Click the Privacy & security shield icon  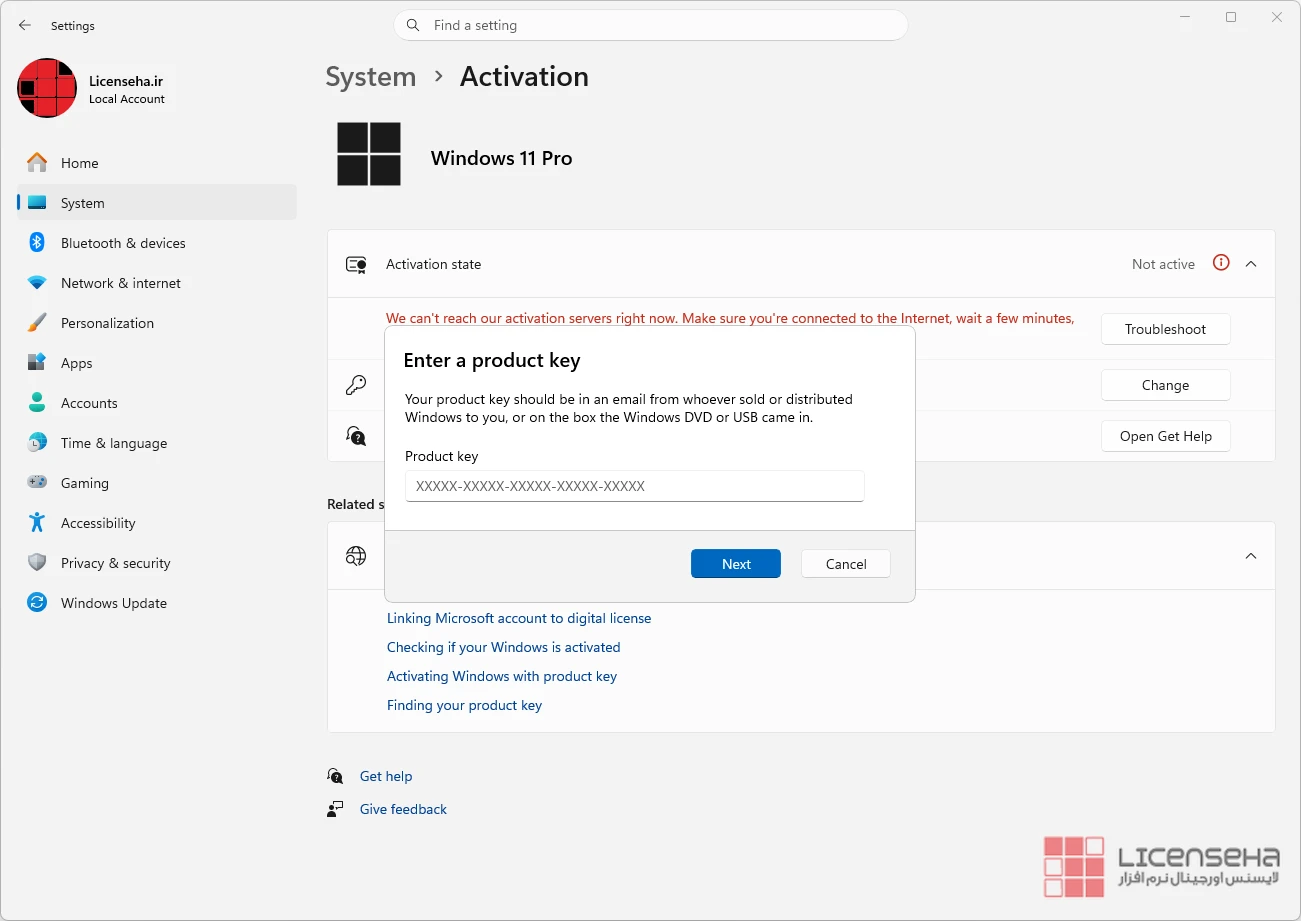coord(37,563)
